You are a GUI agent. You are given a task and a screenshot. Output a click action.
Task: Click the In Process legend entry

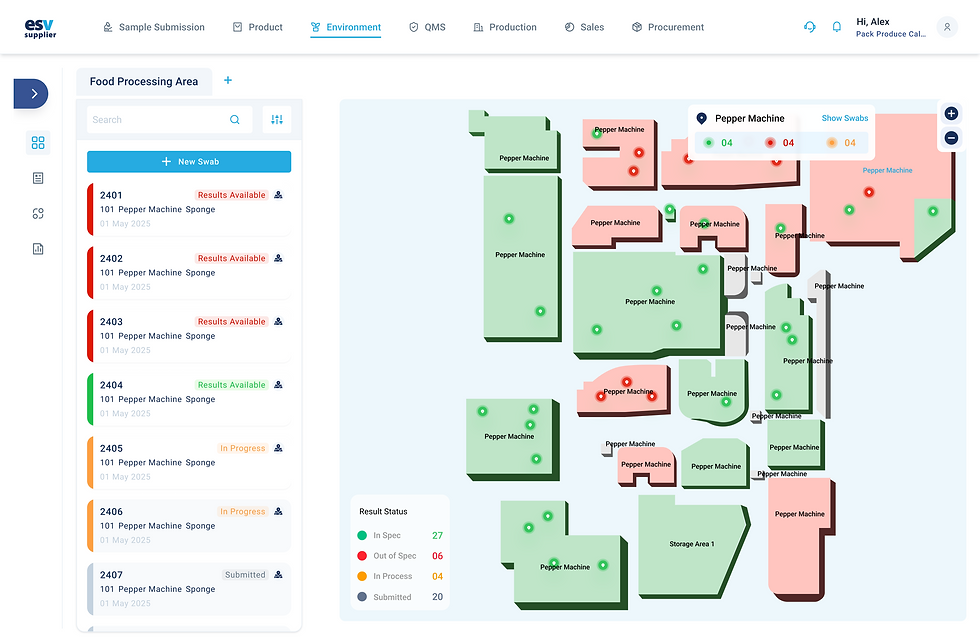[400, 576]
